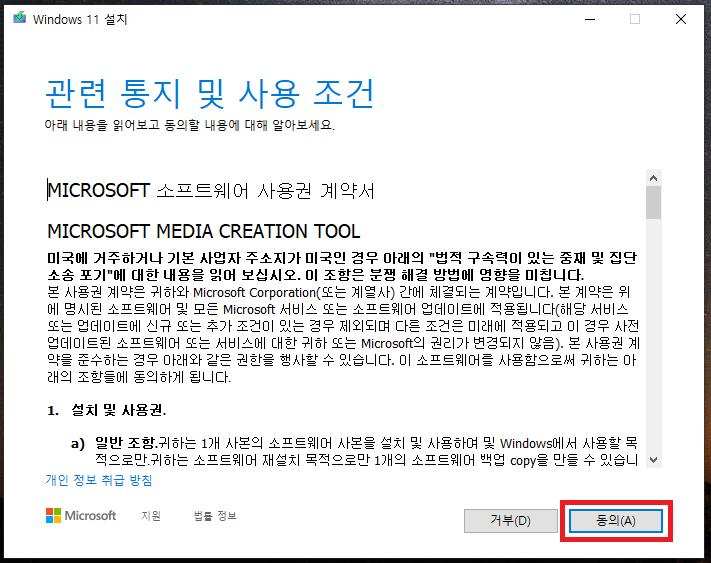
Task: Click the '1. 설치 및 사용권.' section heading
Action: [107, 410]
